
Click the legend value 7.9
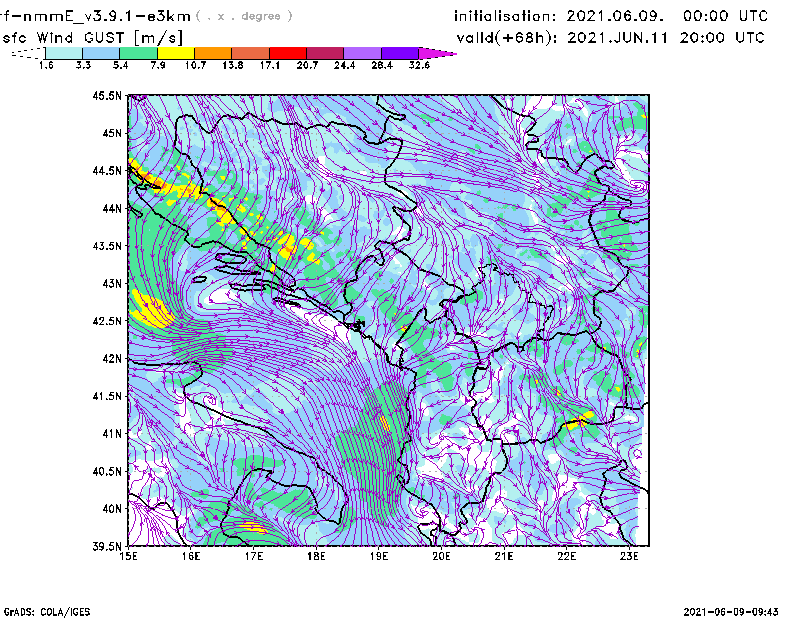click(158, 65)
